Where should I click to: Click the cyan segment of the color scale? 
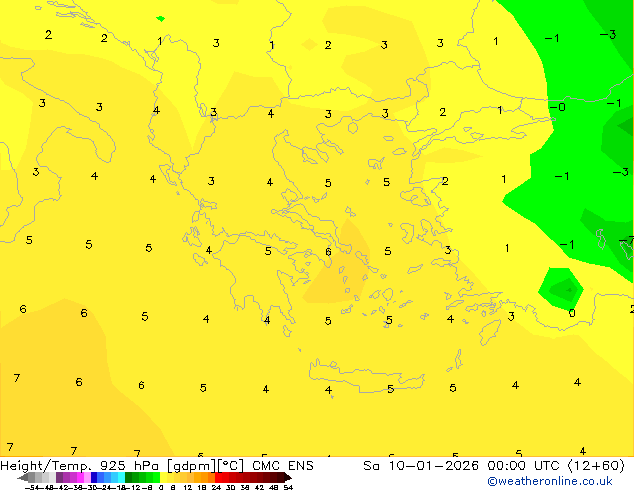(116, 478)
